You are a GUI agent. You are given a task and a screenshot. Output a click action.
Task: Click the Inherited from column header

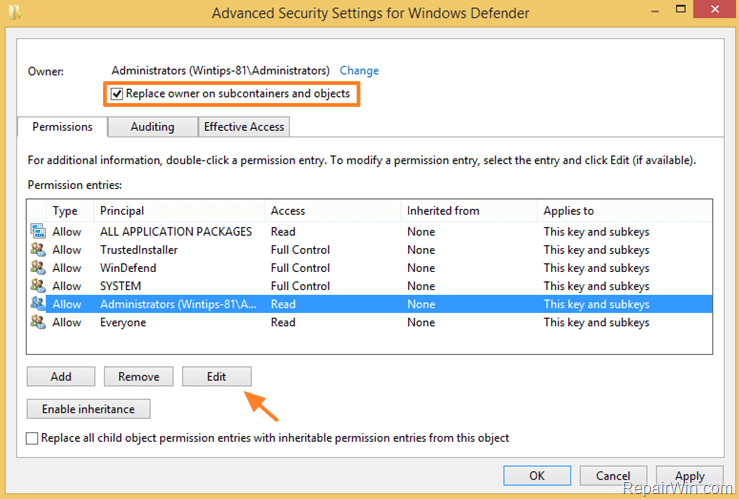(469, 211)
